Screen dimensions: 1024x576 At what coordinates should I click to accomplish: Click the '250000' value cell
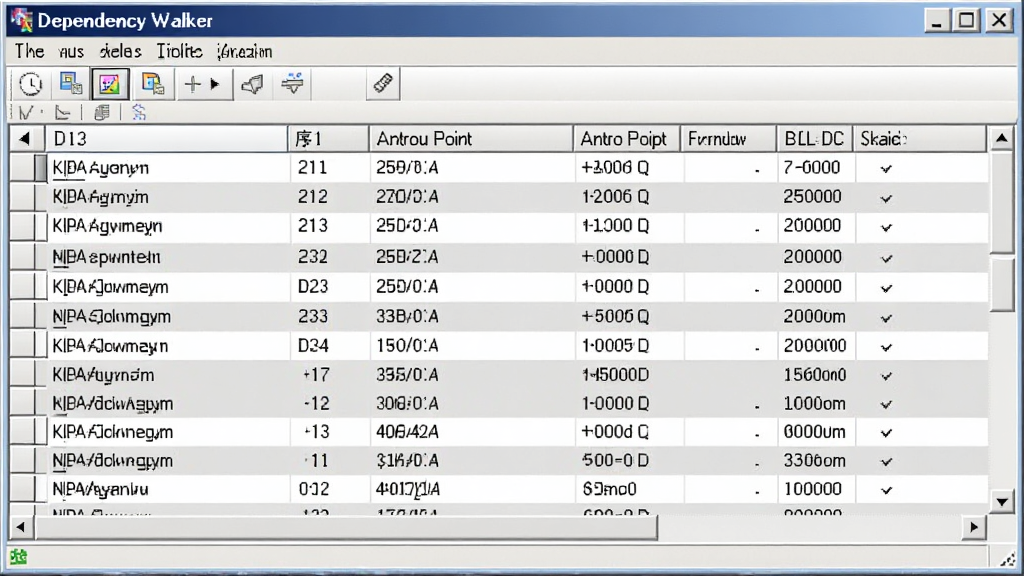[x=812, y=197]
